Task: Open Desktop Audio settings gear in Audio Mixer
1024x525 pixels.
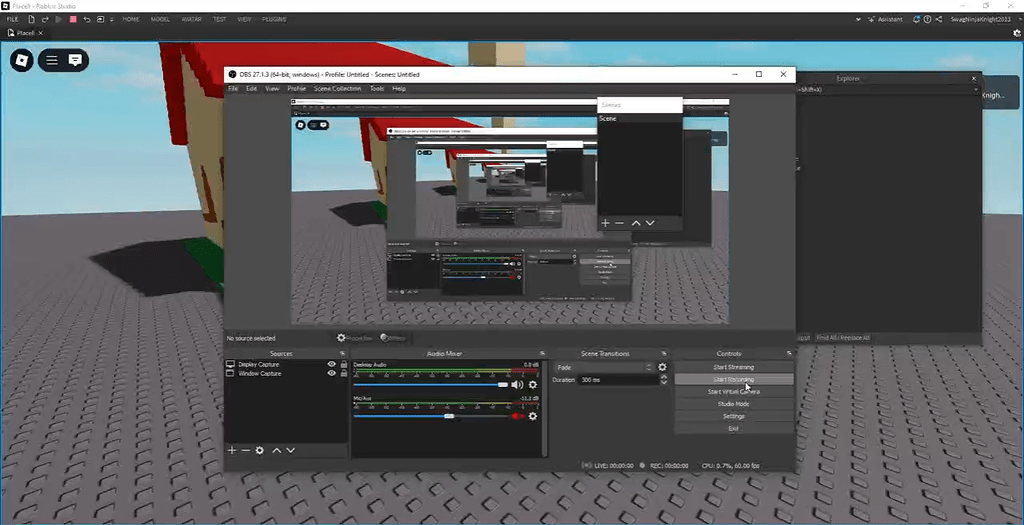Action: tap(533, 385)
